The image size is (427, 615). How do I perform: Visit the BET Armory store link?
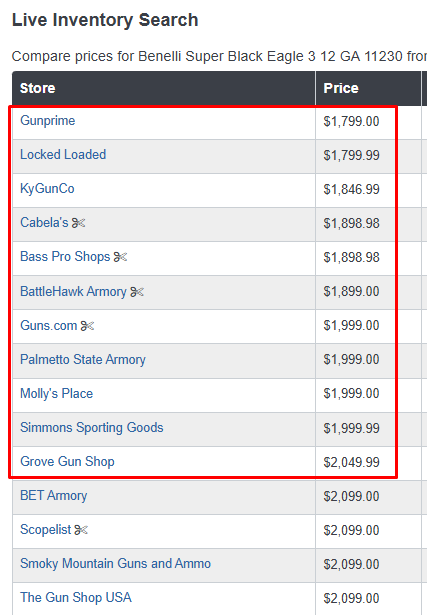point(54,496)
